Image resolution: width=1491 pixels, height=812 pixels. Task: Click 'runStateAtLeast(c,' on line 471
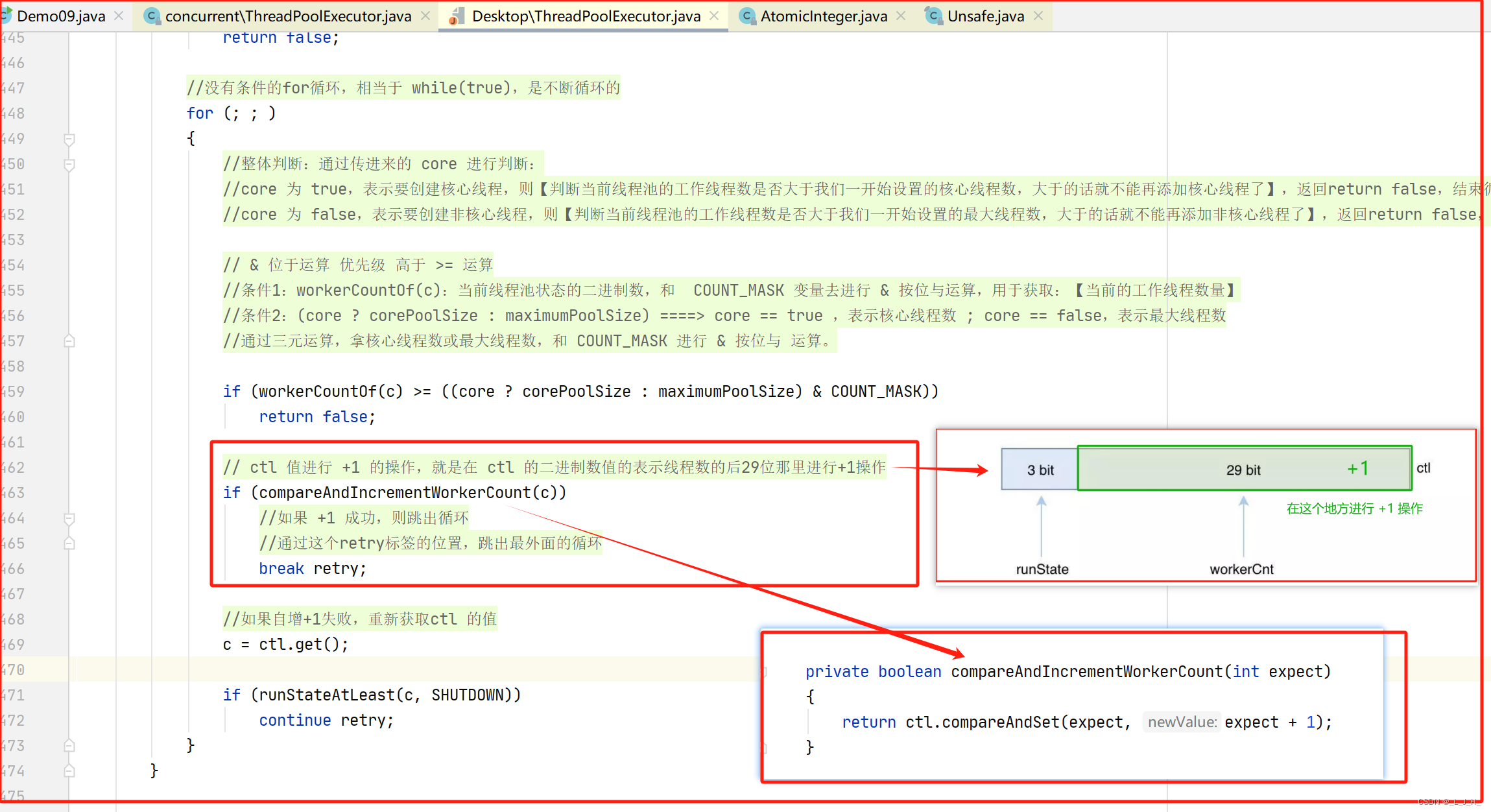340,695
